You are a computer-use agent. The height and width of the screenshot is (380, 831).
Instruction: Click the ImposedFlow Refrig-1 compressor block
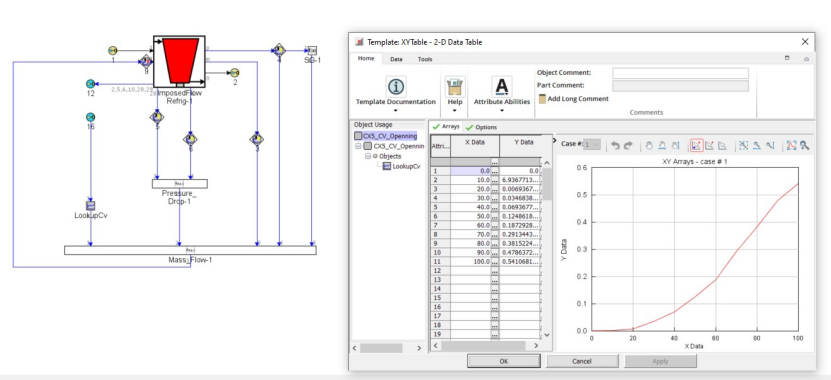click(x=179, y=61)
